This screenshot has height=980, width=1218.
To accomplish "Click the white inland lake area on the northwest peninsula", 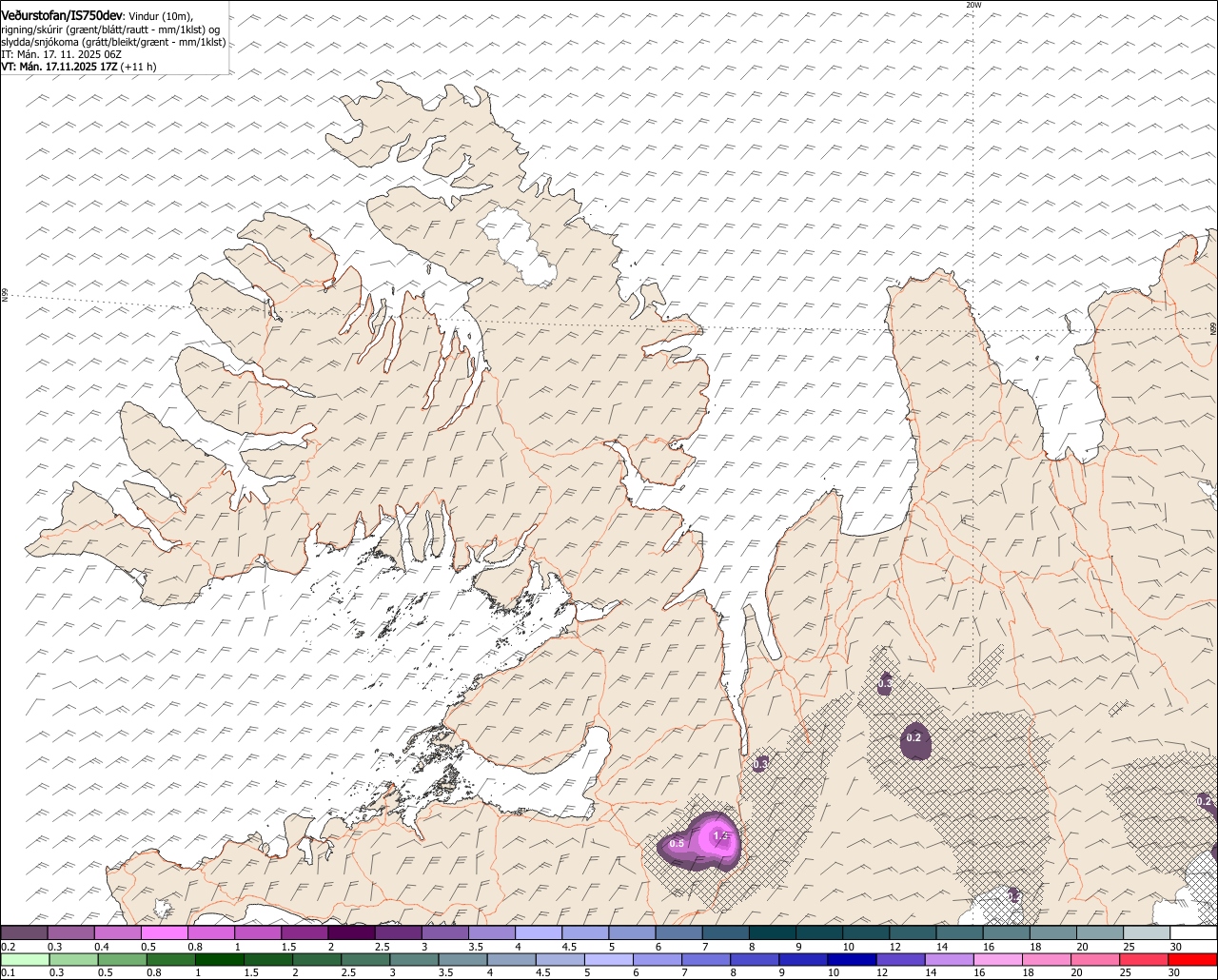I will pos(517,247).
